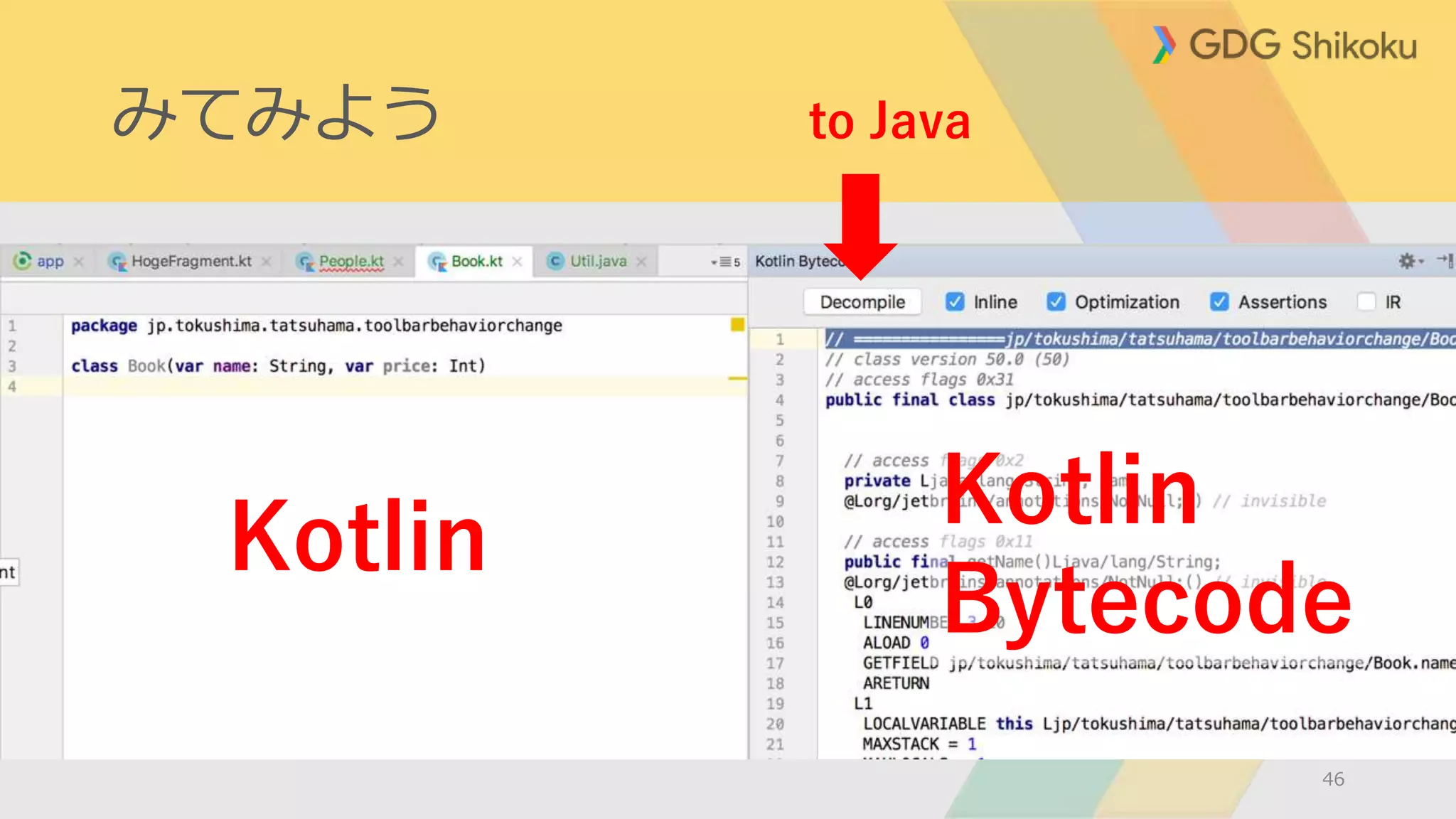Click the 'ARETURN' bytecode instruction
The height and width of the screenshot is (819, 1456).
896,684
